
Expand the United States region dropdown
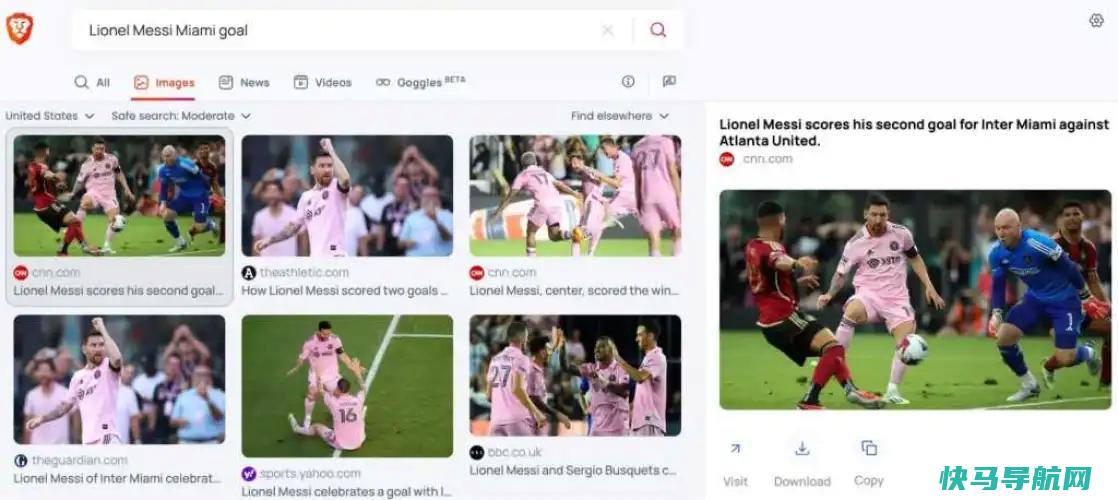click(x=50, y=116)
